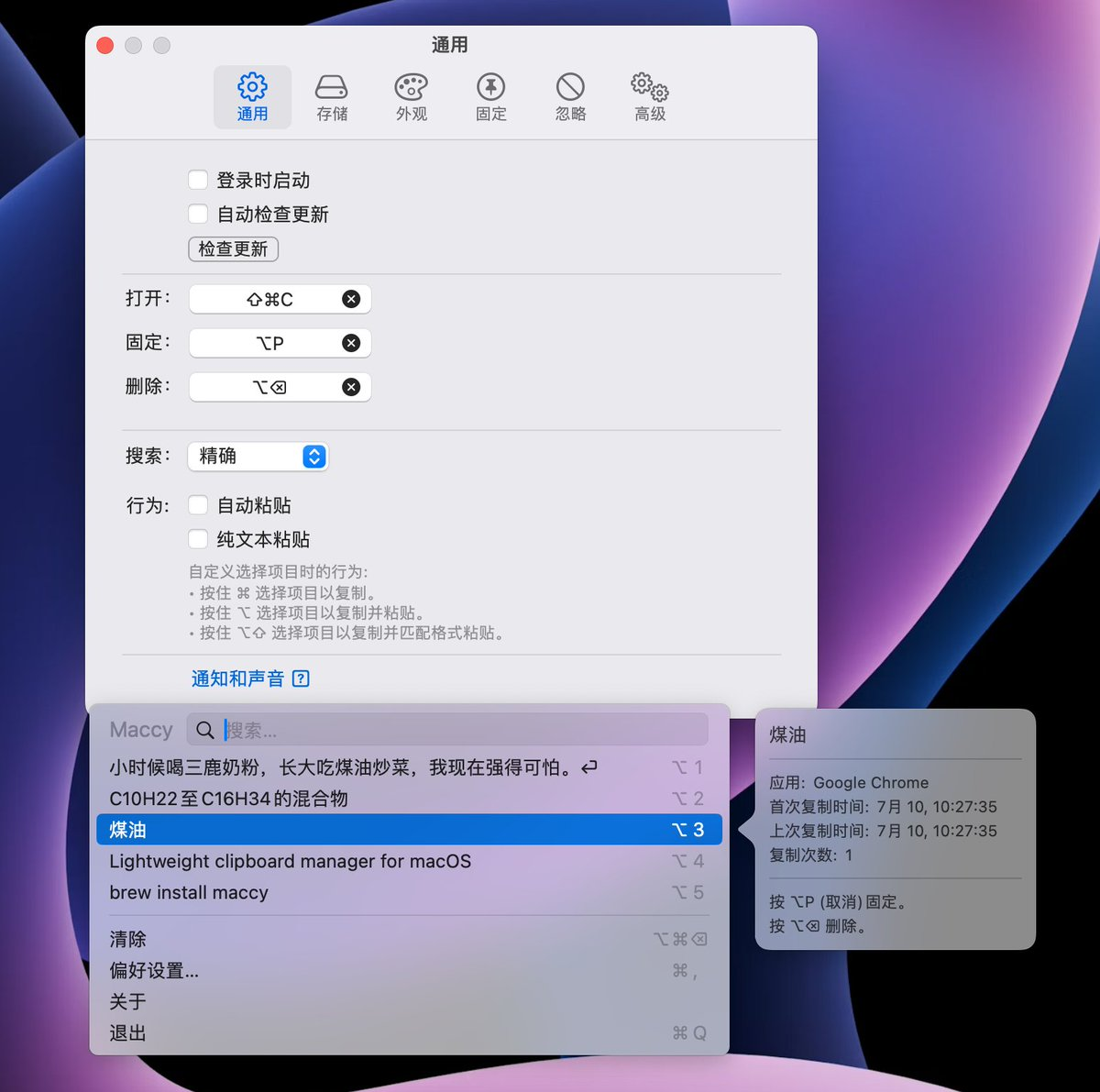Enable 登录时启动 checkbox
Screen dimensions: 1100x1092
pyautogui.click(x=198, y=180)
